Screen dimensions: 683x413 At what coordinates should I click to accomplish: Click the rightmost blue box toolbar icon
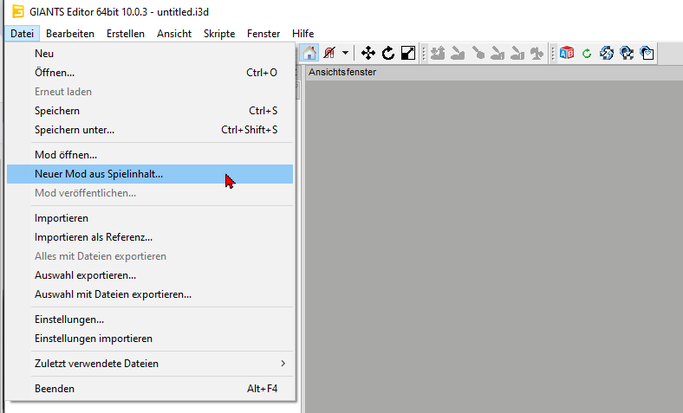[647, 53]
